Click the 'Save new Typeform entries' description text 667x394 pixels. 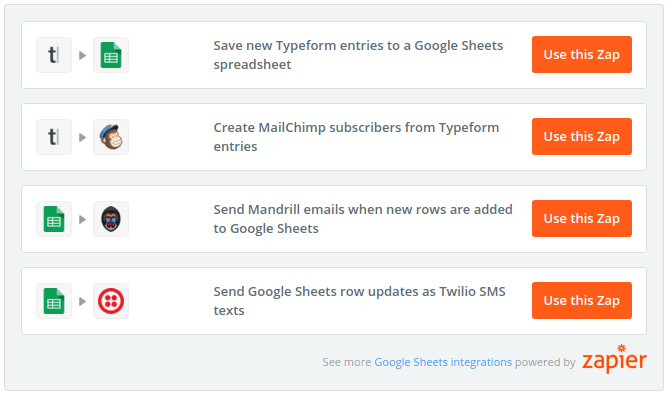pyautogui.click(x=358, y=55)
